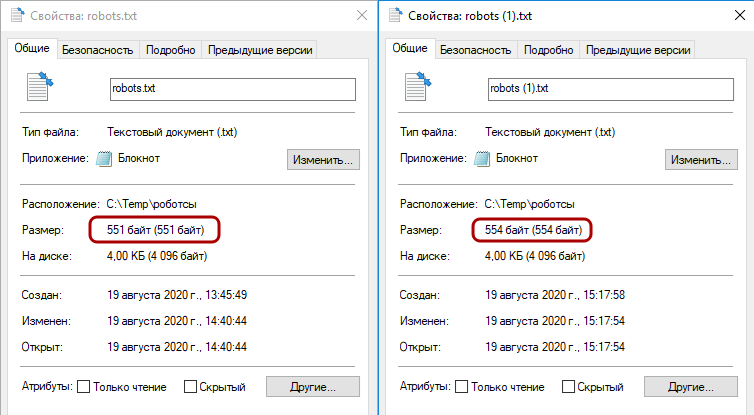Toggle Скрытый checkbox for robots (1).txt
754x415 pixels.
tap(569, 387)
